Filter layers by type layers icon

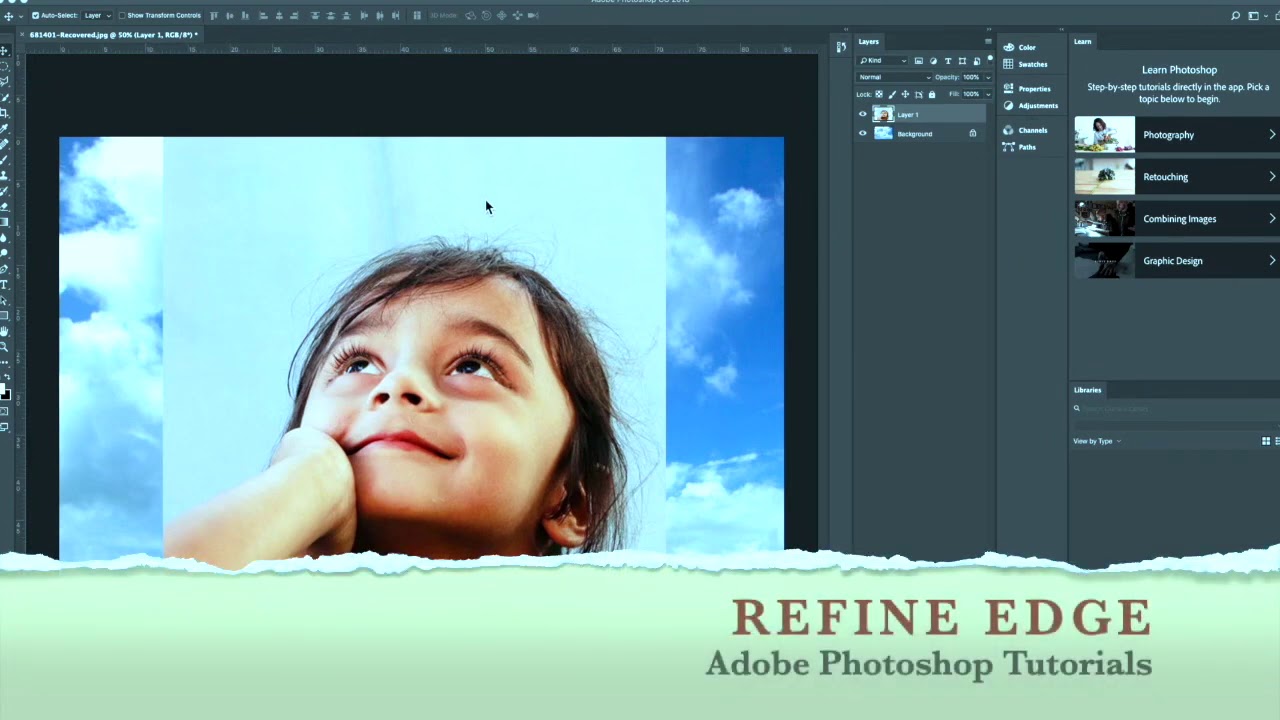948,61
